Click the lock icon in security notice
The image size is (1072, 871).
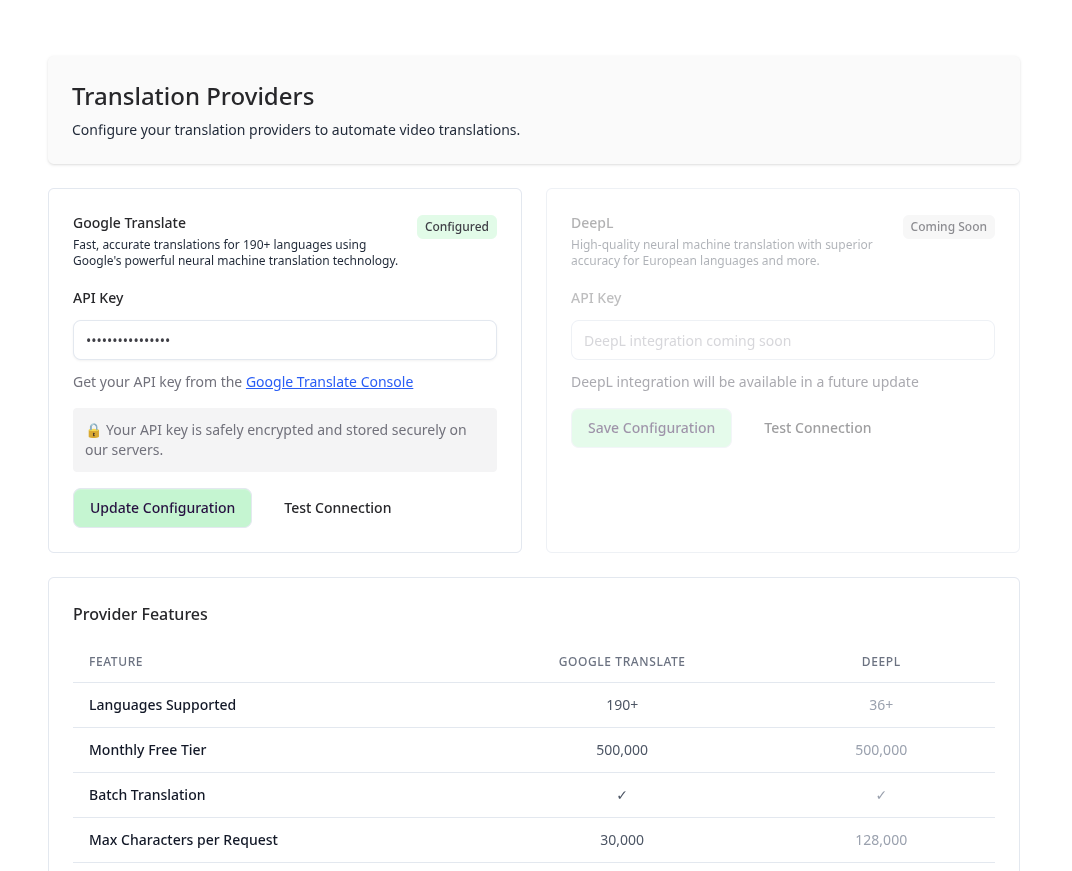(x=93, y=430)
